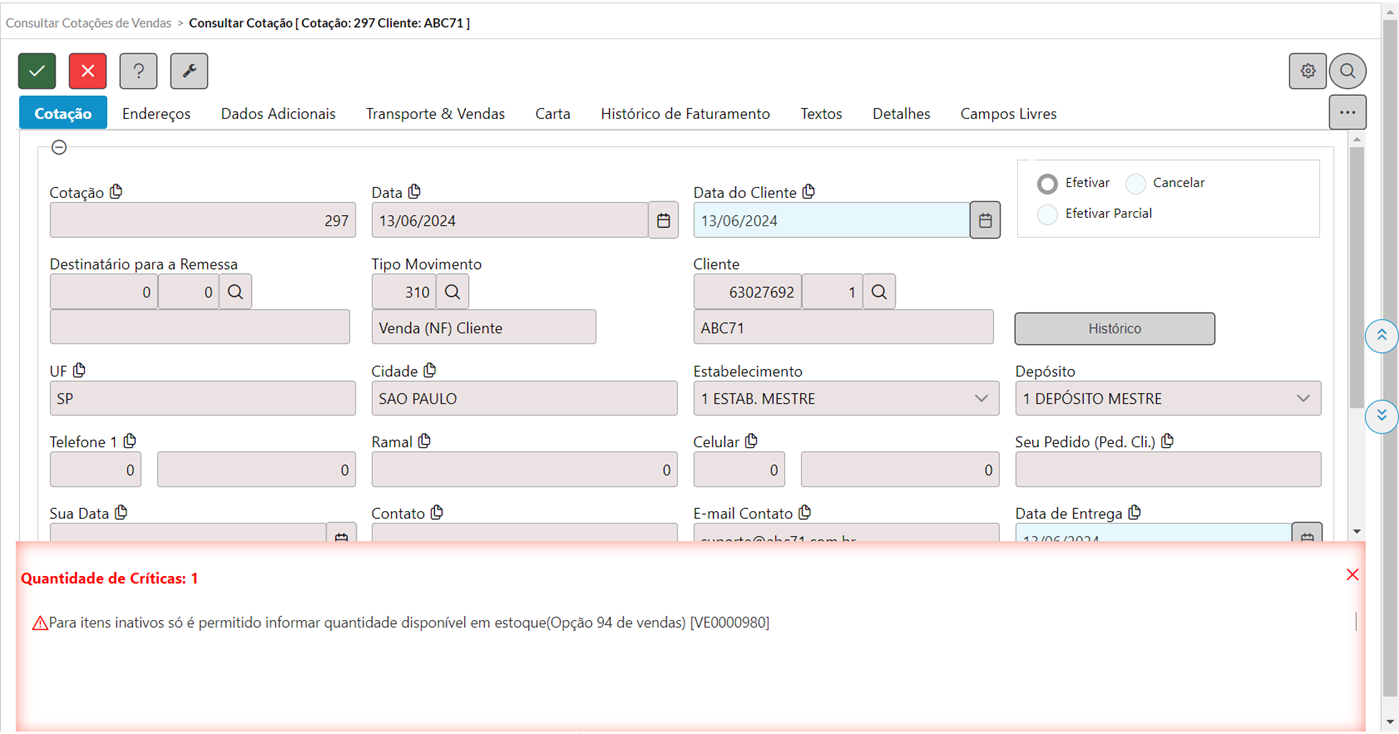Open the Detalhes tab
The image size is (1399, 734).
click(901, 114)
